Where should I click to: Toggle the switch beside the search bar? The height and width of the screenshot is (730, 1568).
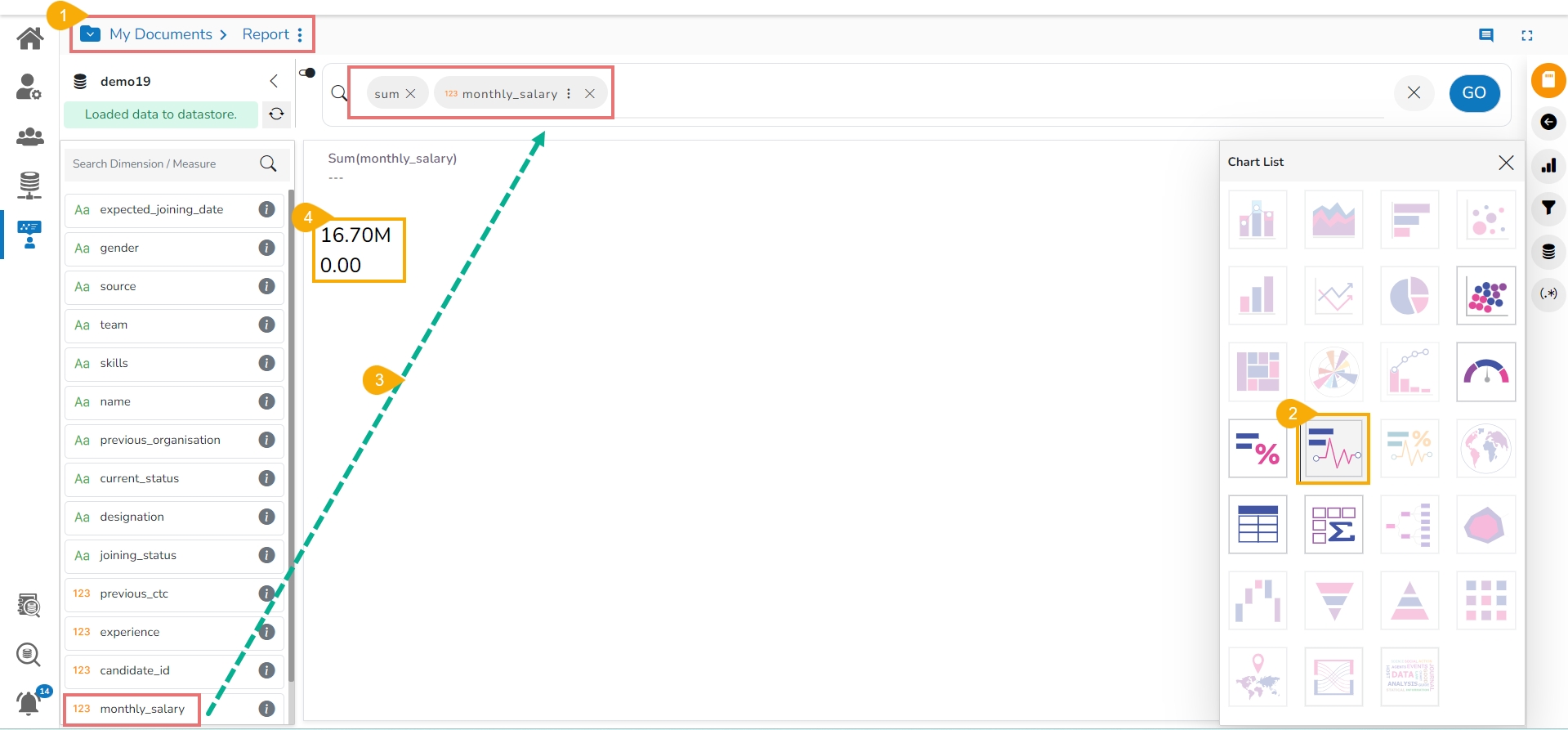pos(307,73)
